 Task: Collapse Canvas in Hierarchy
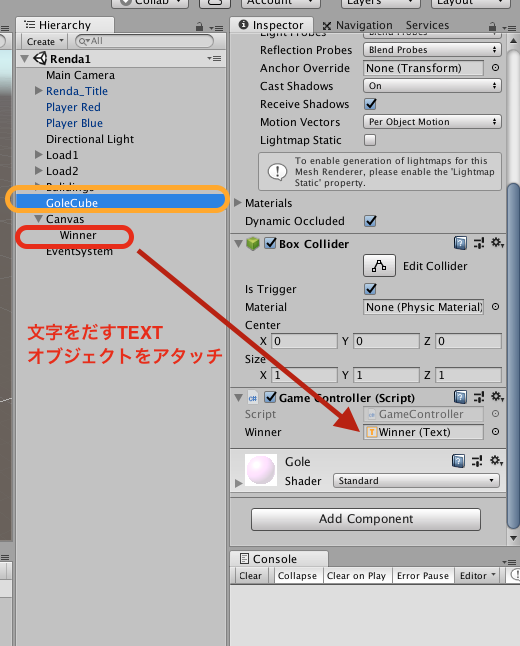coord(38,219)
